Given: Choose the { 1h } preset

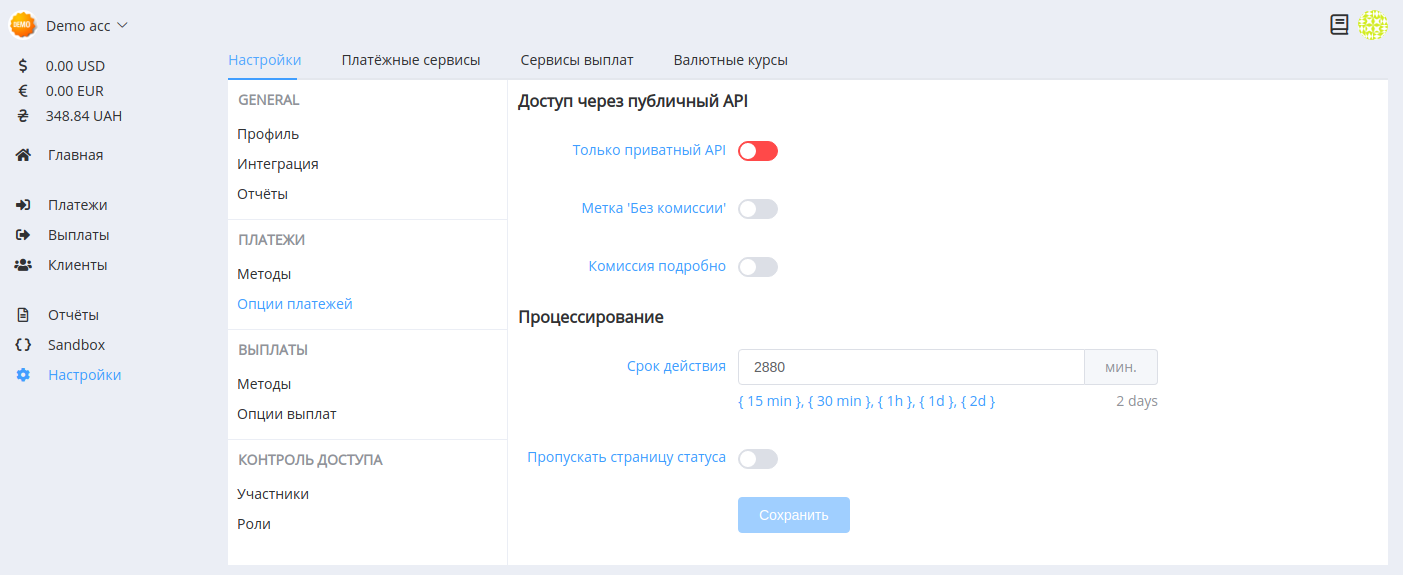Looking at the screenshot, I should pos(896,401).
